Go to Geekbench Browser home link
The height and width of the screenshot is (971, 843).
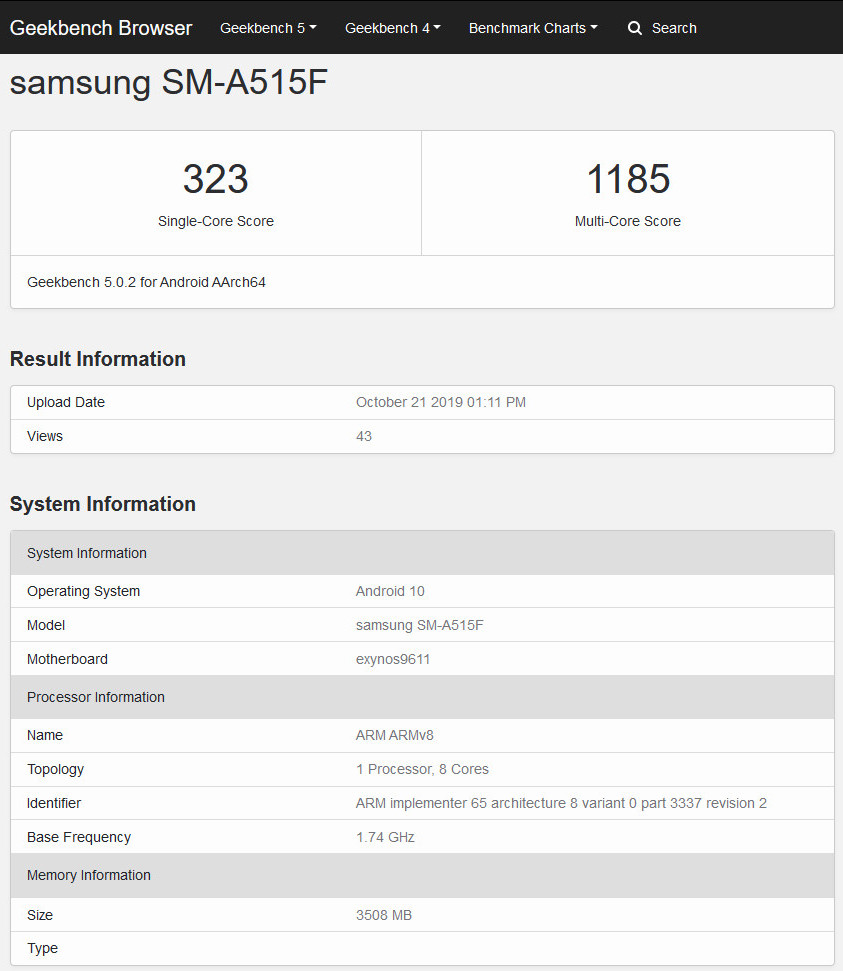[x=101, y=28]
